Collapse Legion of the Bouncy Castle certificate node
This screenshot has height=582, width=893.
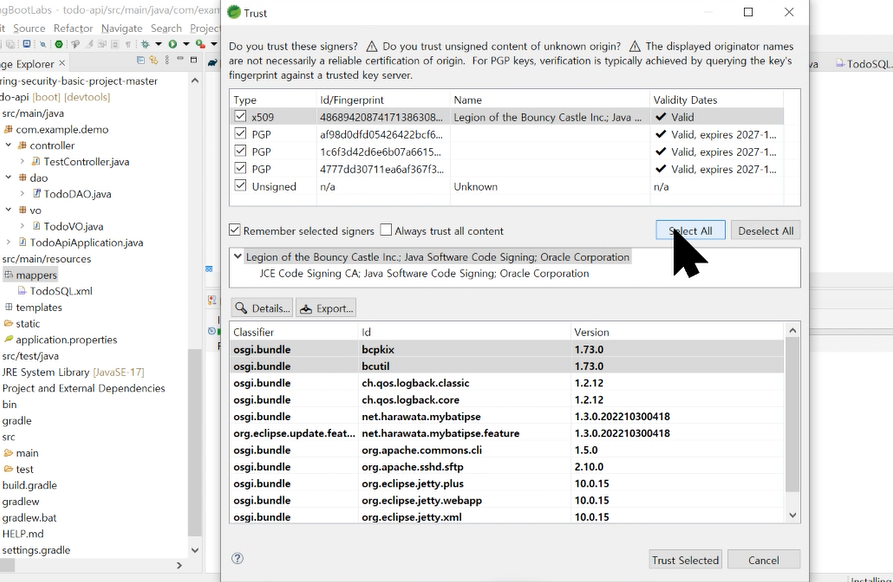tap(238, 256)
